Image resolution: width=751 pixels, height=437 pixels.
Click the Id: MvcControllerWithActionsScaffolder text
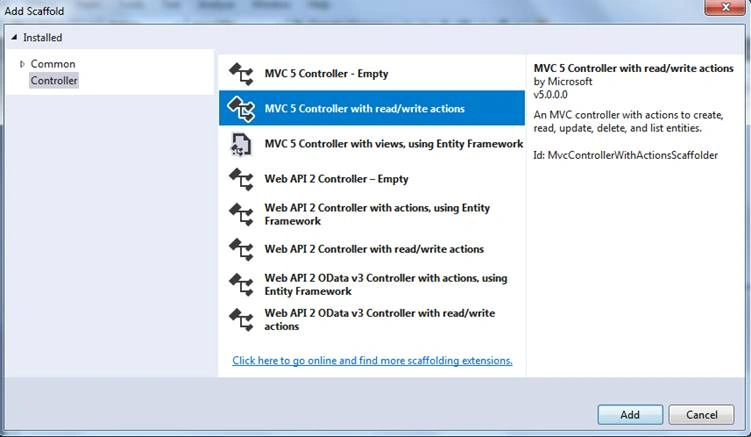point(626,155)
